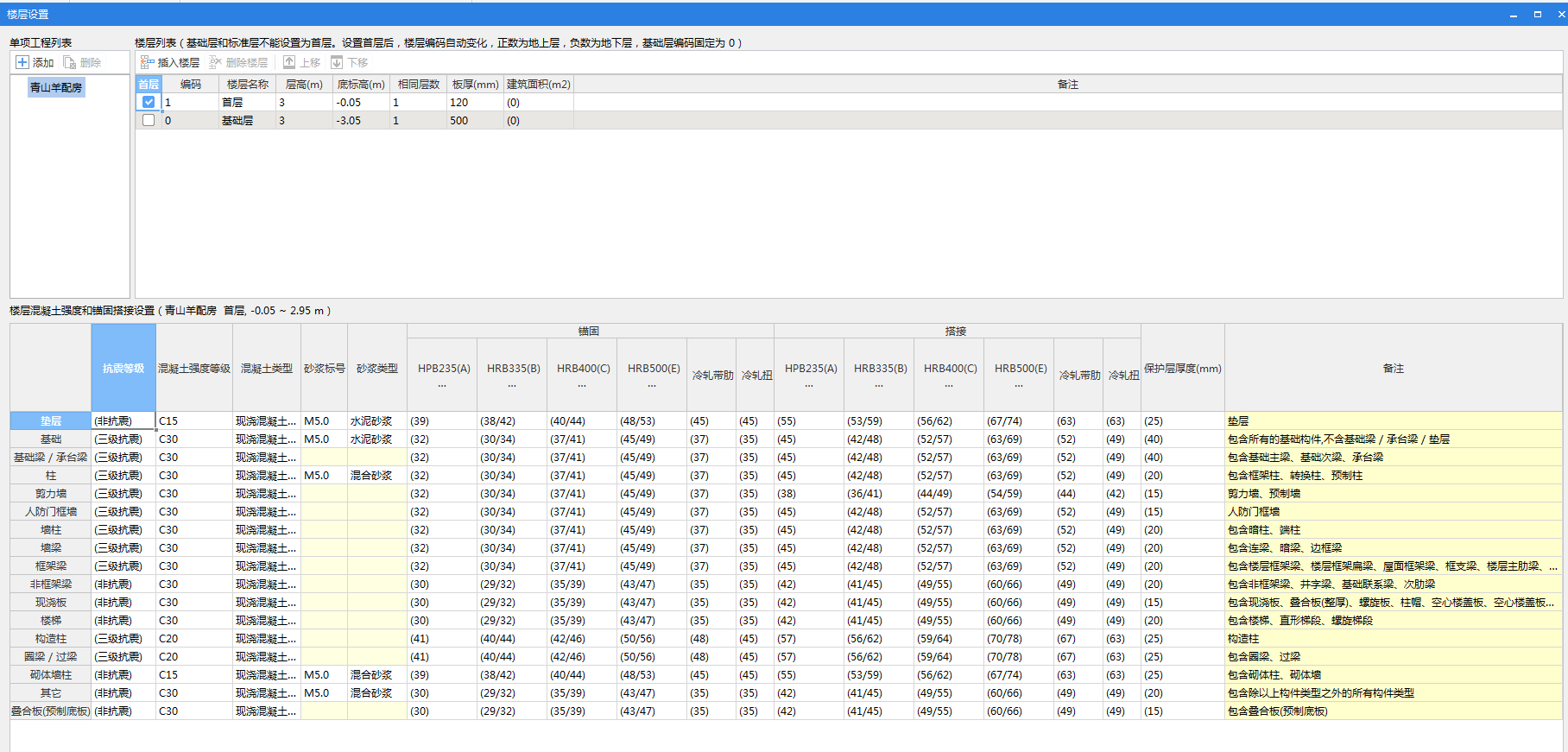Click the 相同层数 column header
1568x752 pixels.
click(419, 84)
